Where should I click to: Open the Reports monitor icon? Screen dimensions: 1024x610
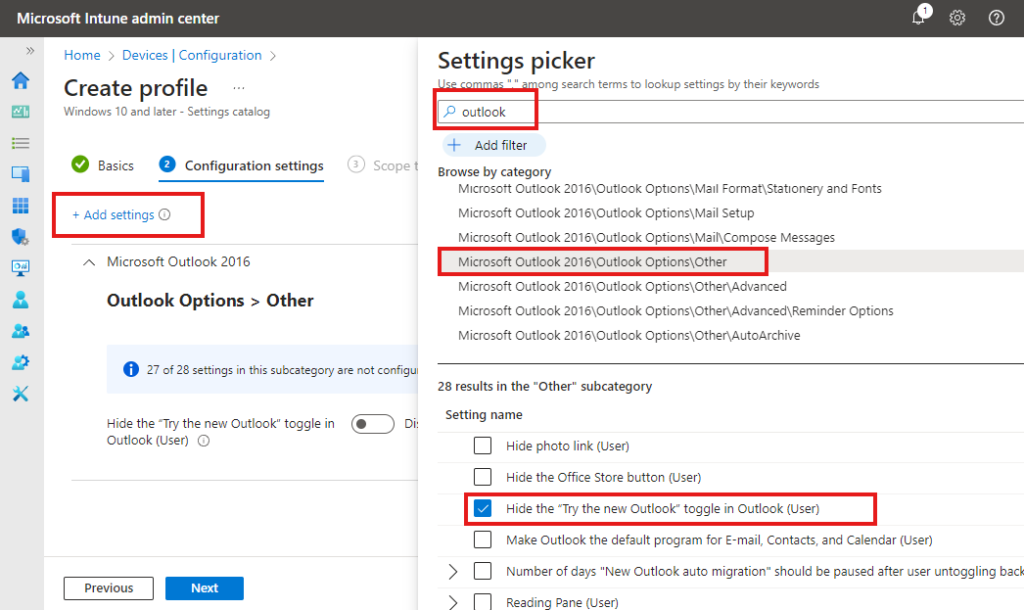click(20, 268)
